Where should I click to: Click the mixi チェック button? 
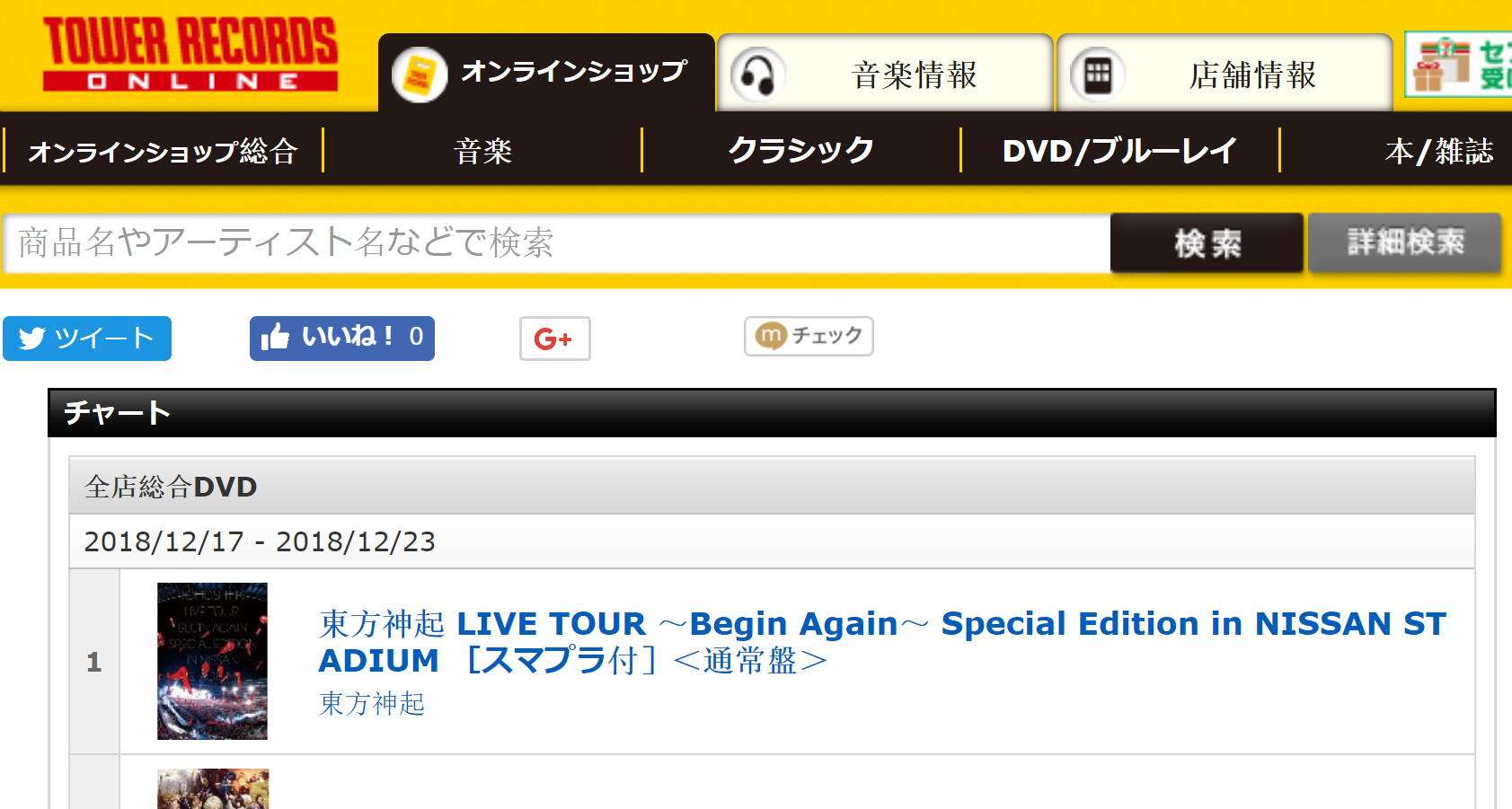[x=809, y=336]
